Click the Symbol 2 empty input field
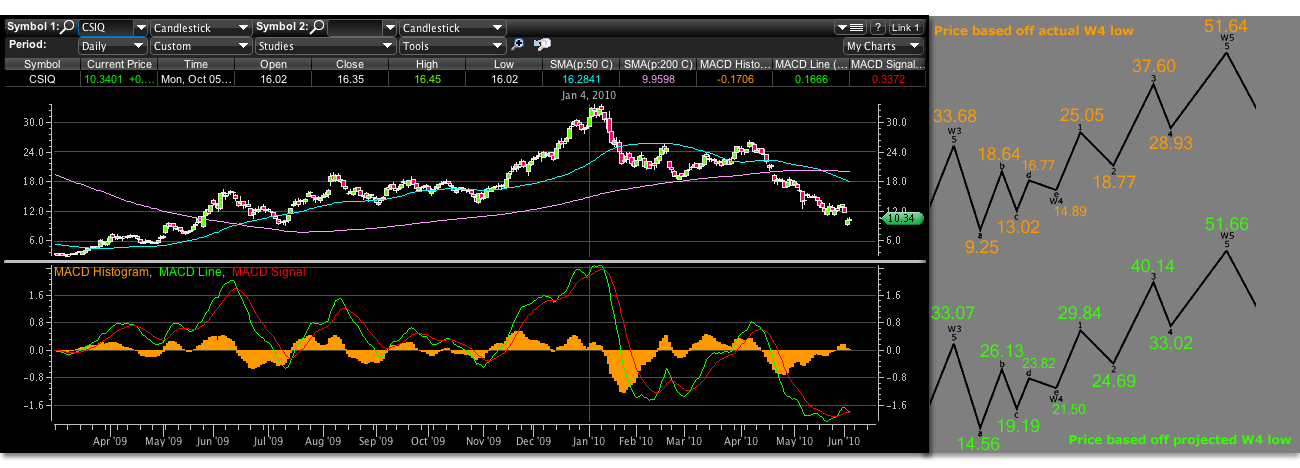This screenshot has width=1300, height=468. [x=353, y=28]
